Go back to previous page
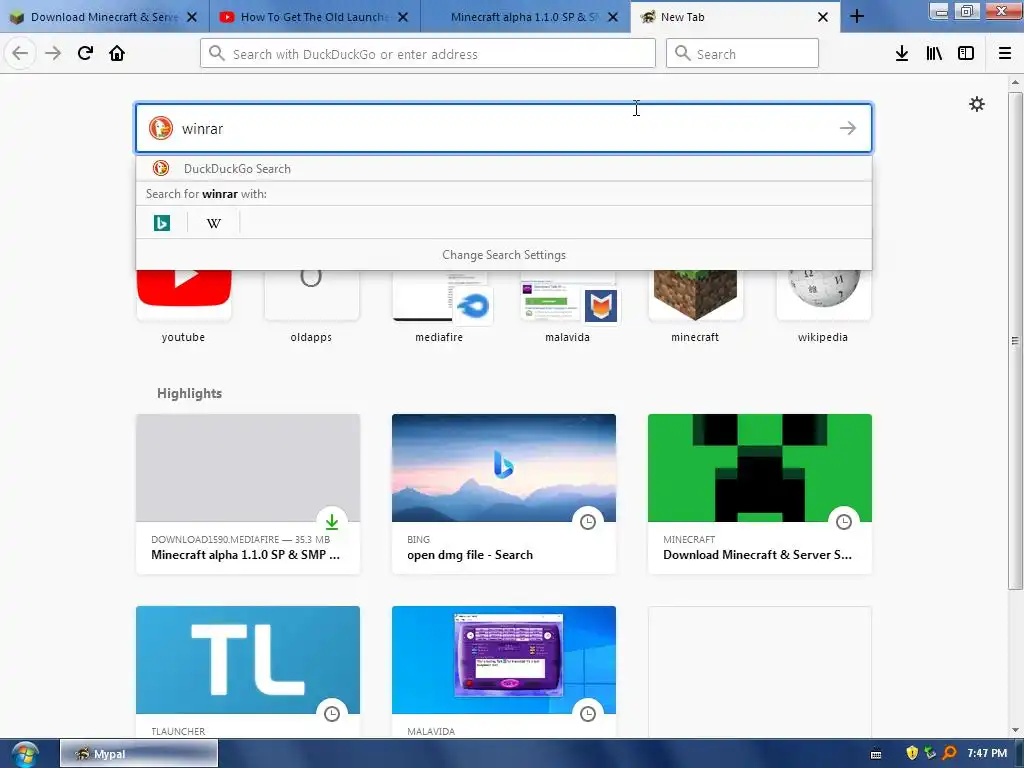 pyautogui.click(x=20, y=53)
